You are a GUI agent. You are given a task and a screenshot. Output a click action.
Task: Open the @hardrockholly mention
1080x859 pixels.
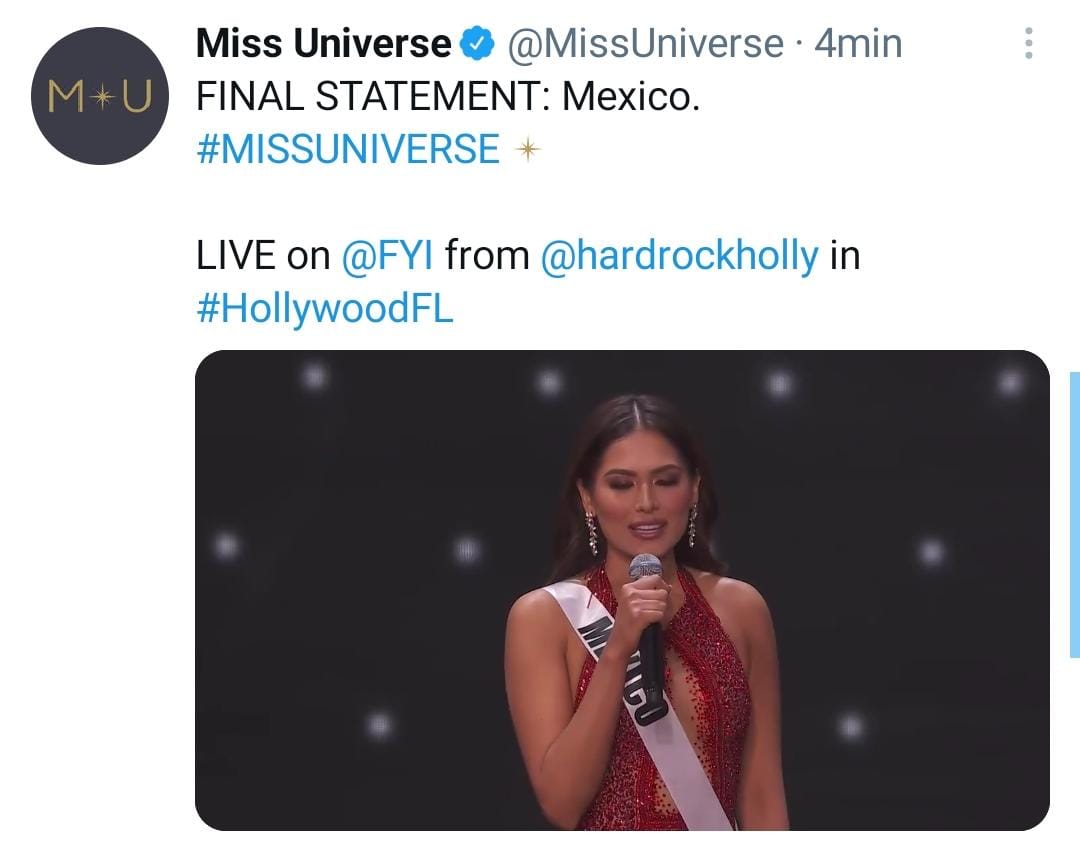point(679,256)
